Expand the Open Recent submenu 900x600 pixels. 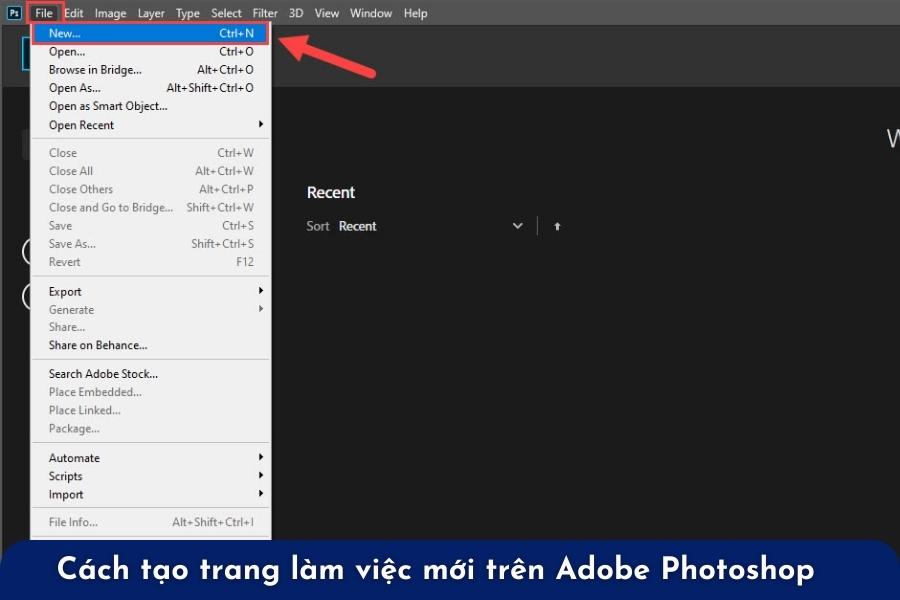81,124
